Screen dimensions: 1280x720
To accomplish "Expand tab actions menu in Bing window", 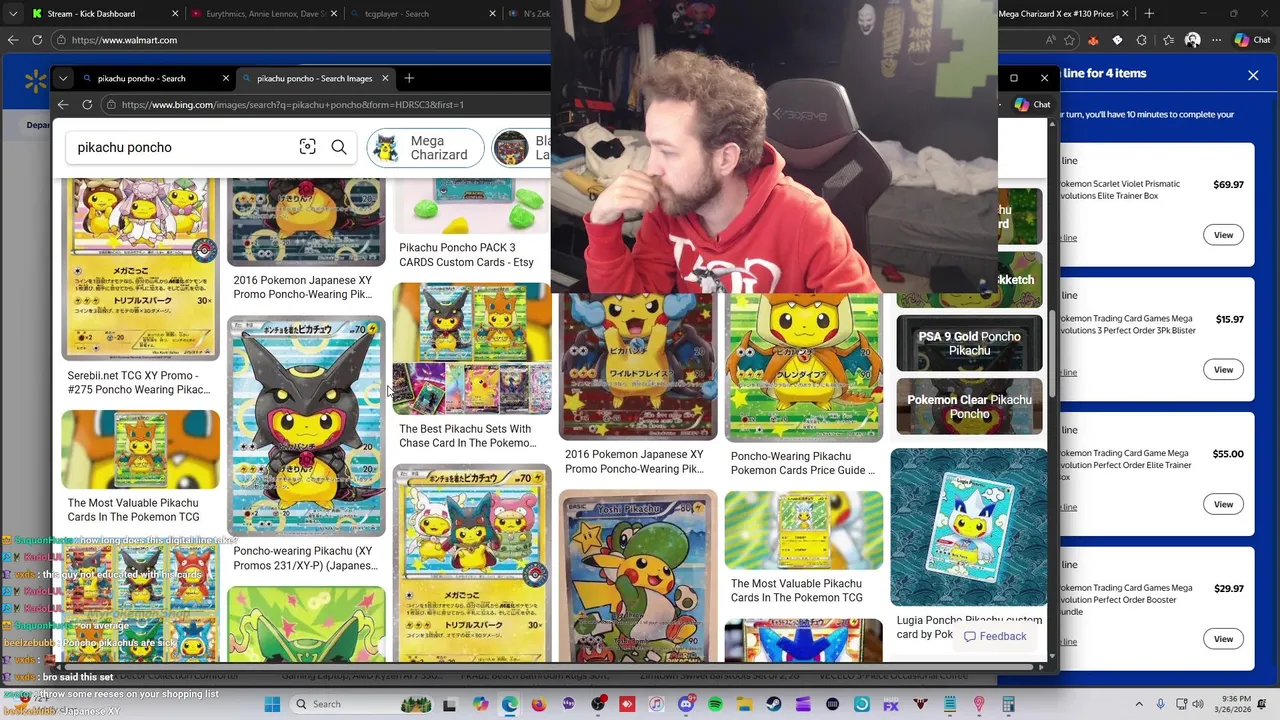I will click(63, 78).
